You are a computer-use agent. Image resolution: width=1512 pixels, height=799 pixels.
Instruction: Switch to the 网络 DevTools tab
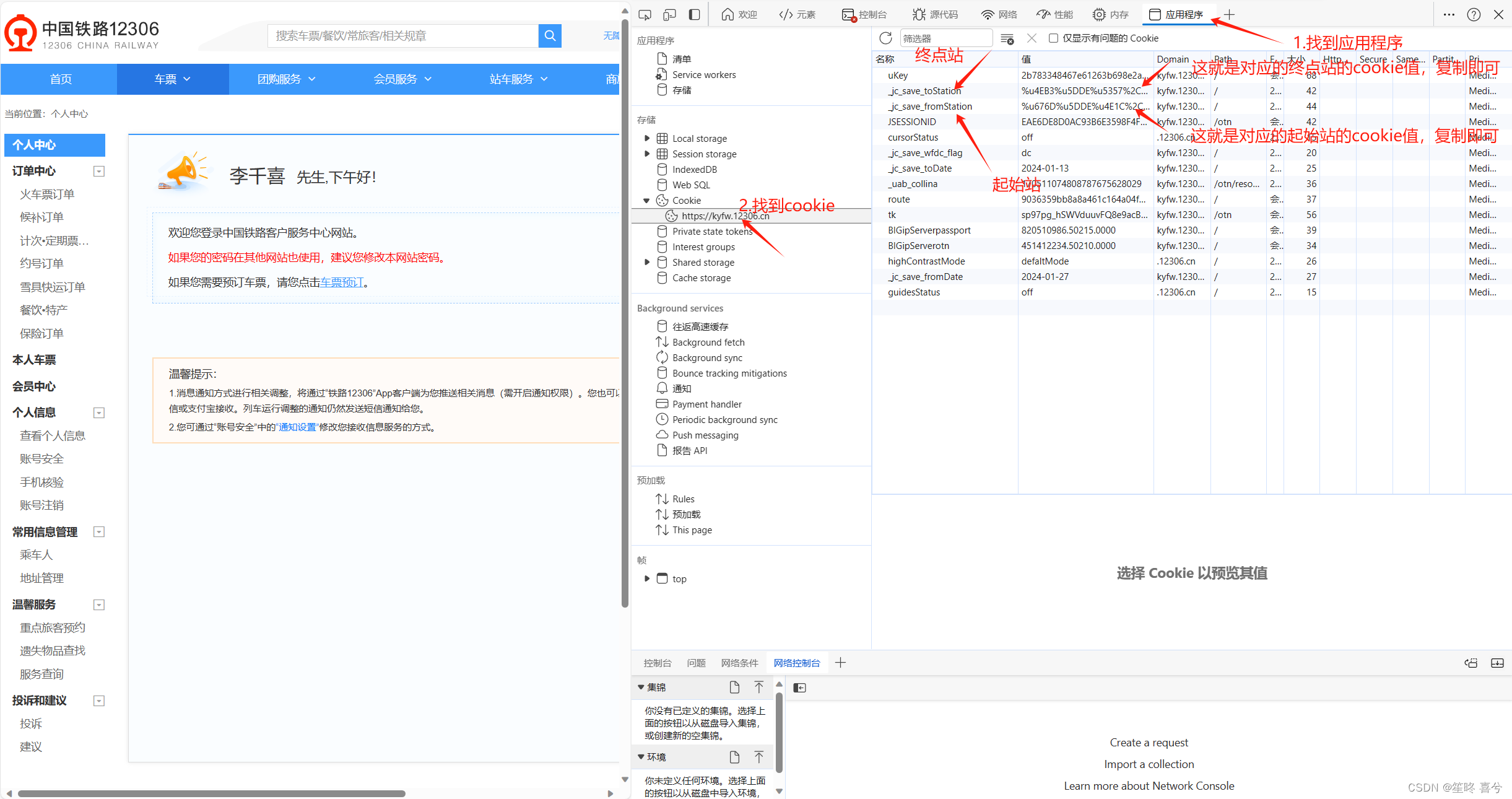999,14
